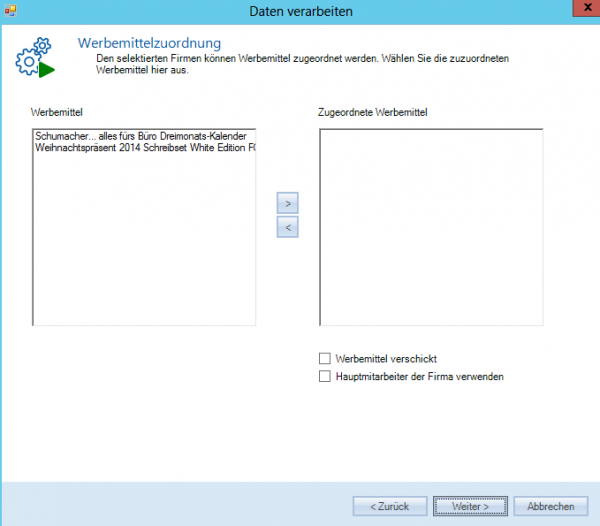Enable the 'Werbemittel verschickt' checkbox
Viewport: 600px width, 526px height.
[324, 358]
